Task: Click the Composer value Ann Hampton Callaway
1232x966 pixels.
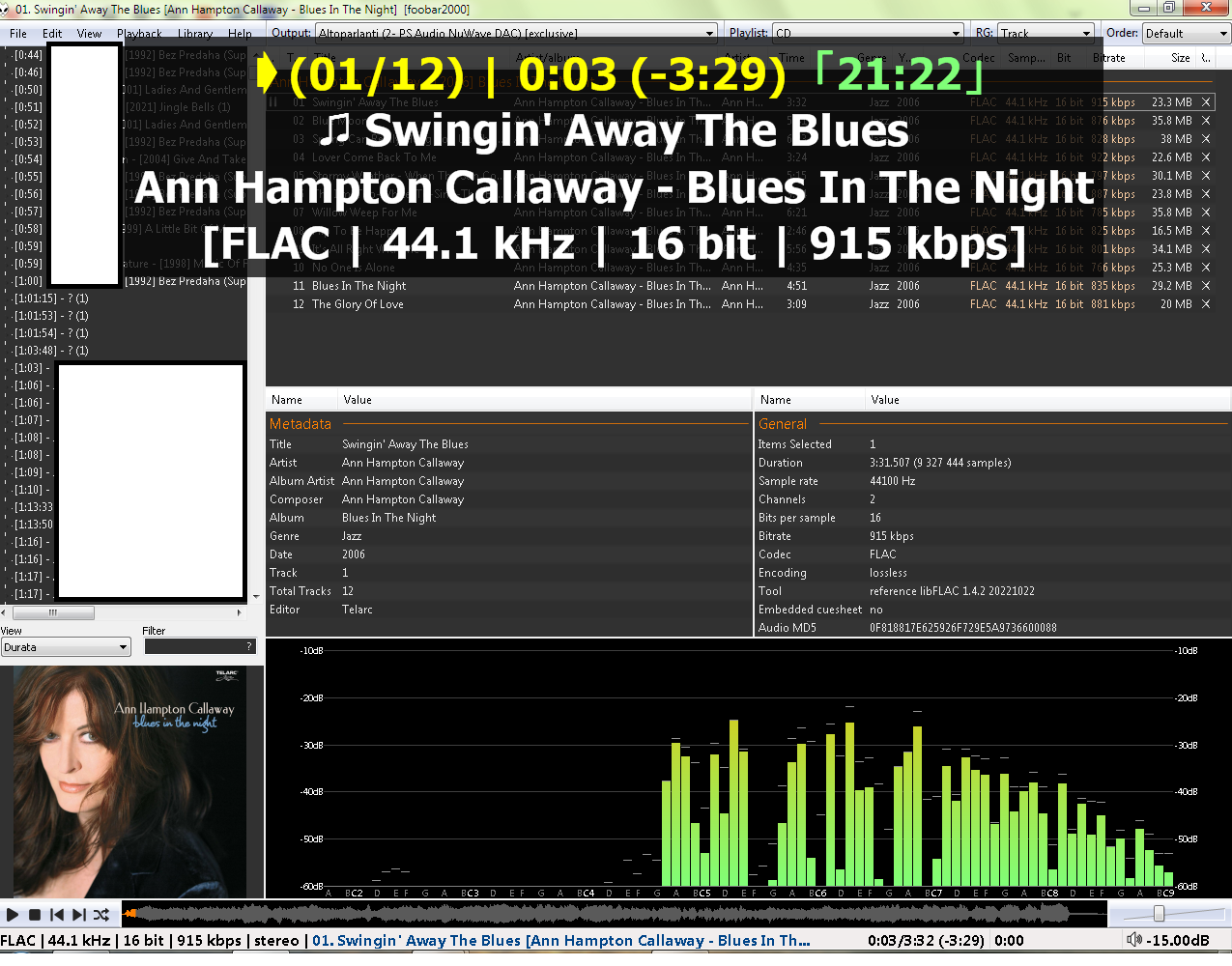Action: click(403, 499)
